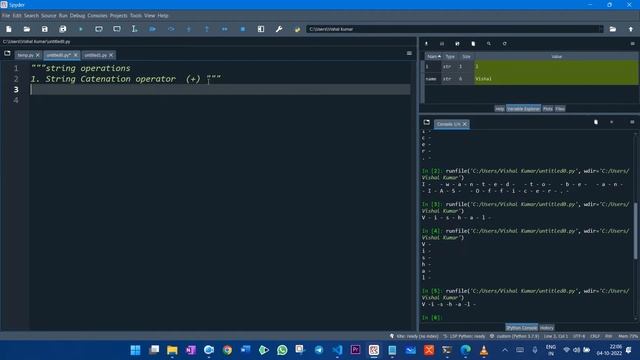
Task: Switch to the Help pane tab
Action: coord(500,109)
